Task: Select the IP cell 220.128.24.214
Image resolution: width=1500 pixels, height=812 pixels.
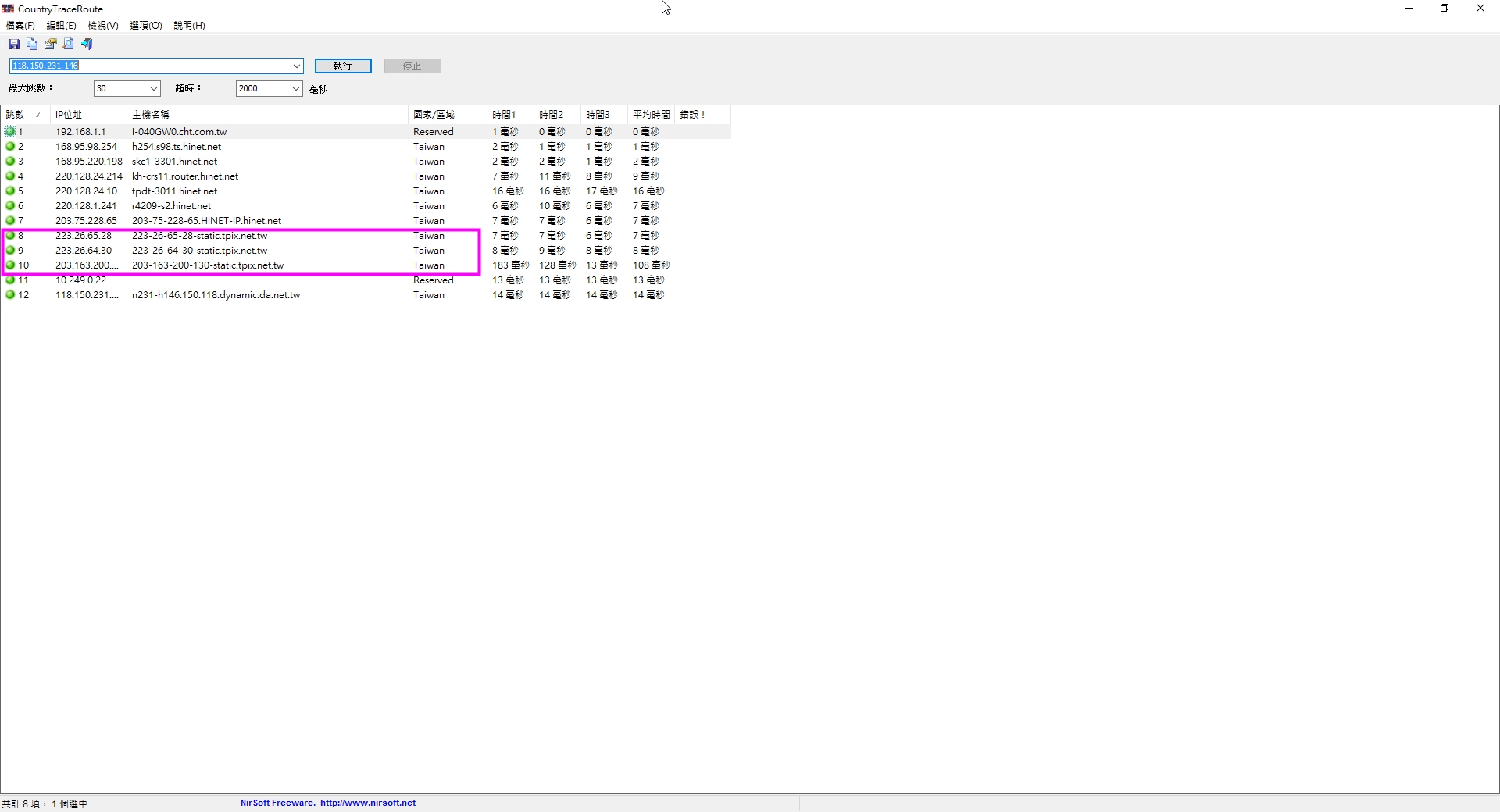Action: click(89, 176)
